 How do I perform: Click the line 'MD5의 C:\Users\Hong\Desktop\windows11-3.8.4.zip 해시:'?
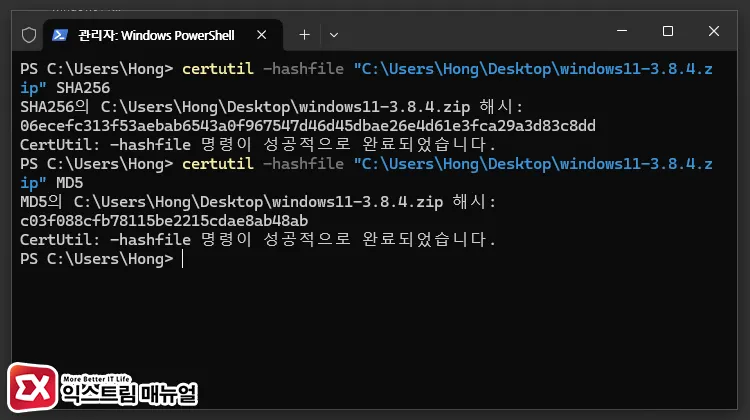(258, 202)
